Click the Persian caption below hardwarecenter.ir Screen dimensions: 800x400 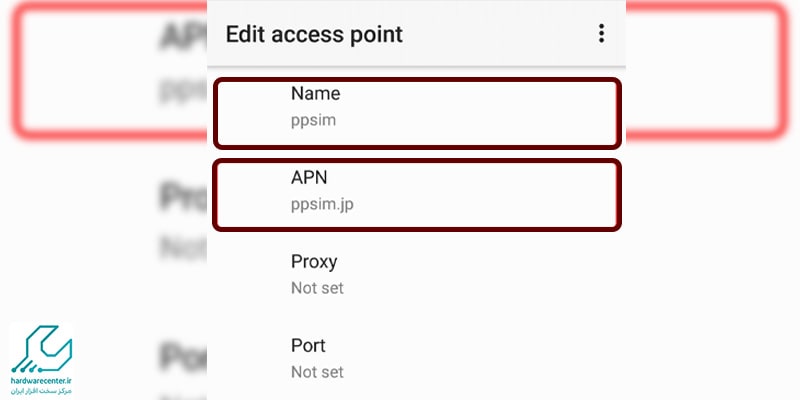point(41,391)
